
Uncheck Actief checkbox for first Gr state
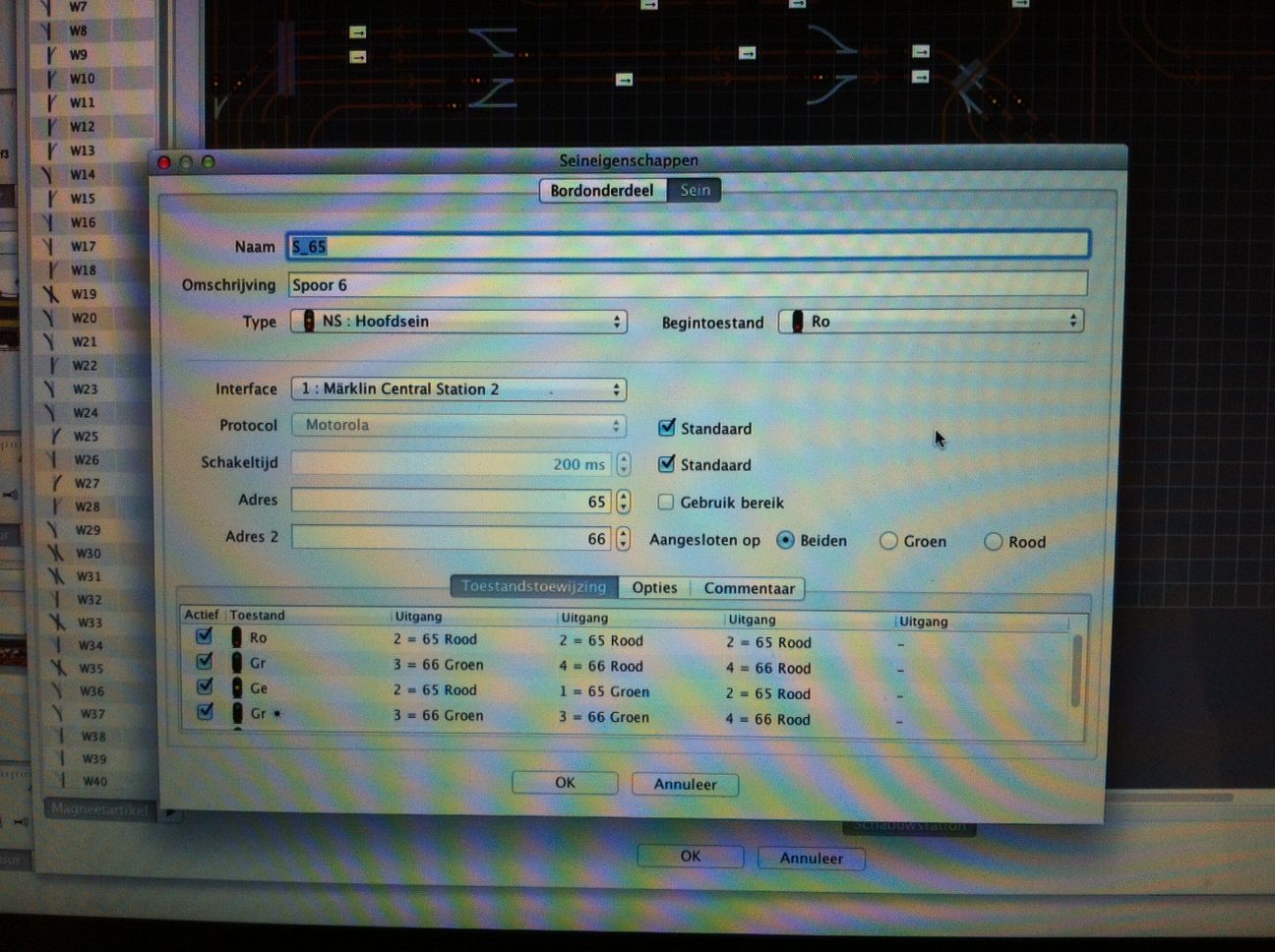[x=204, y=662]
